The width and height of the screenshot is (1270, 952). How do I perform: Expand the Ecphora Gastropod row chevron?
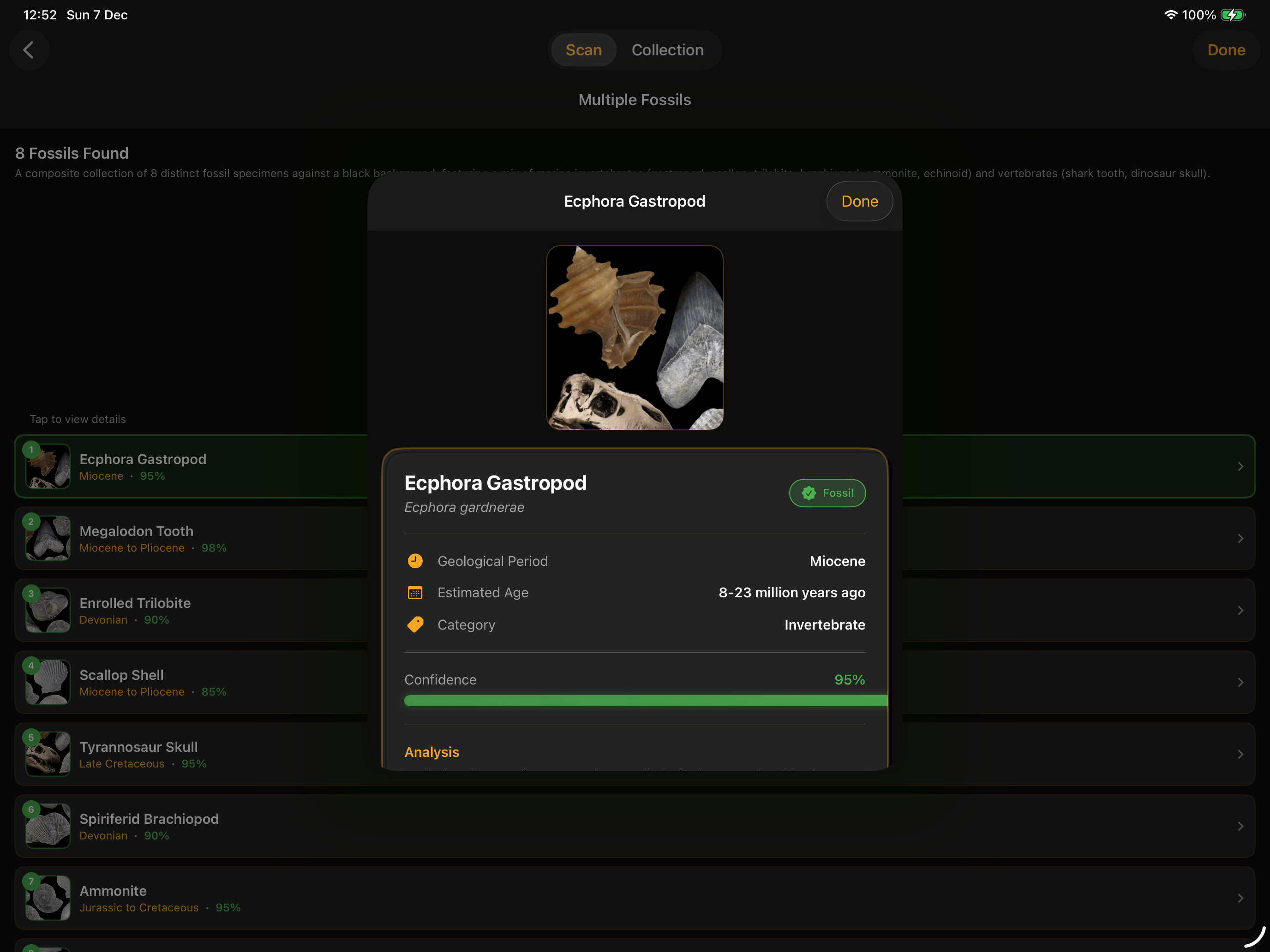pos(1240,466)
